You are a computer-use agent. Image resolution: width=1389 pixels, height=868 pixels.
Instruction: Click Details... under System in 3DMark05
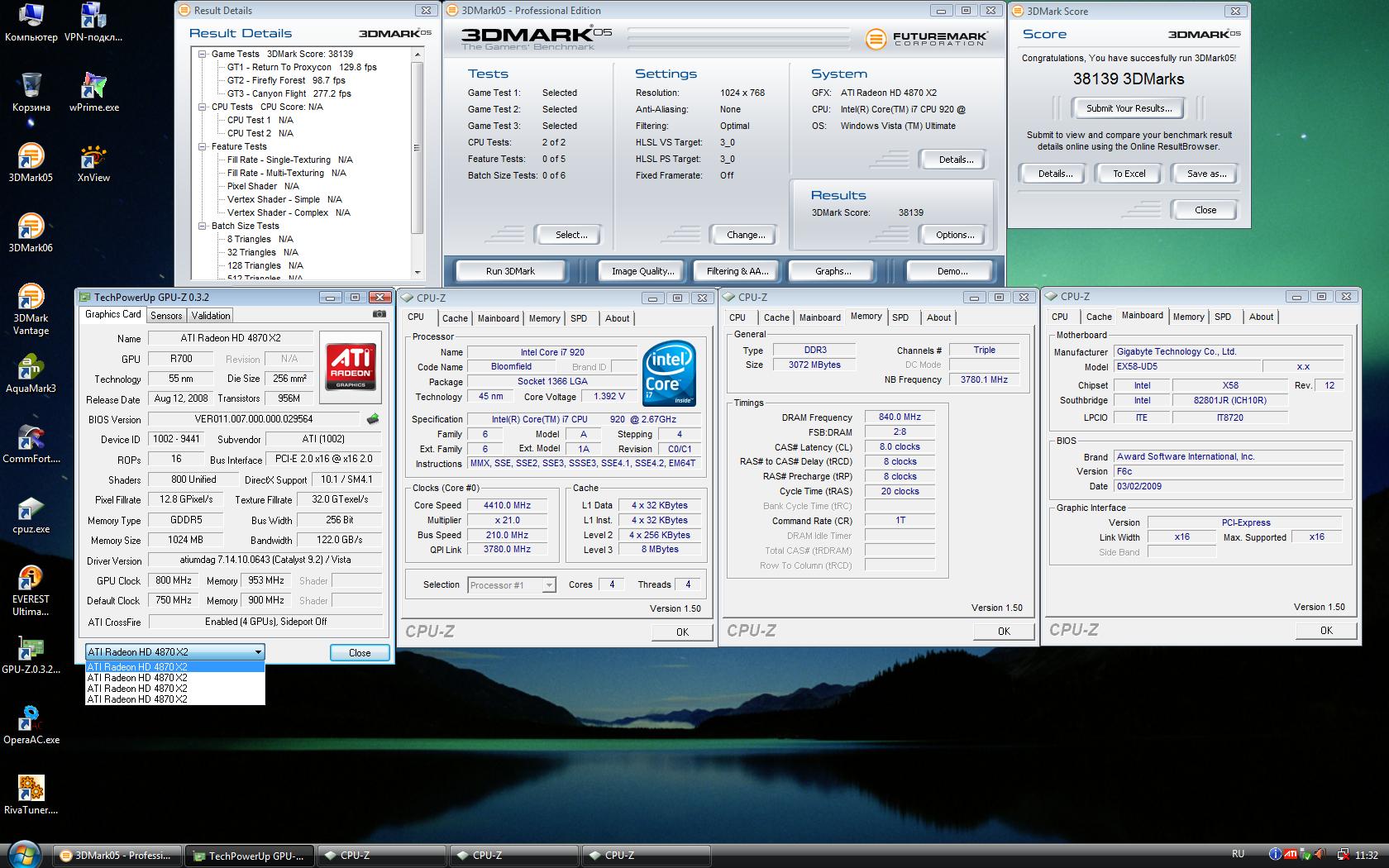point(956,160)
